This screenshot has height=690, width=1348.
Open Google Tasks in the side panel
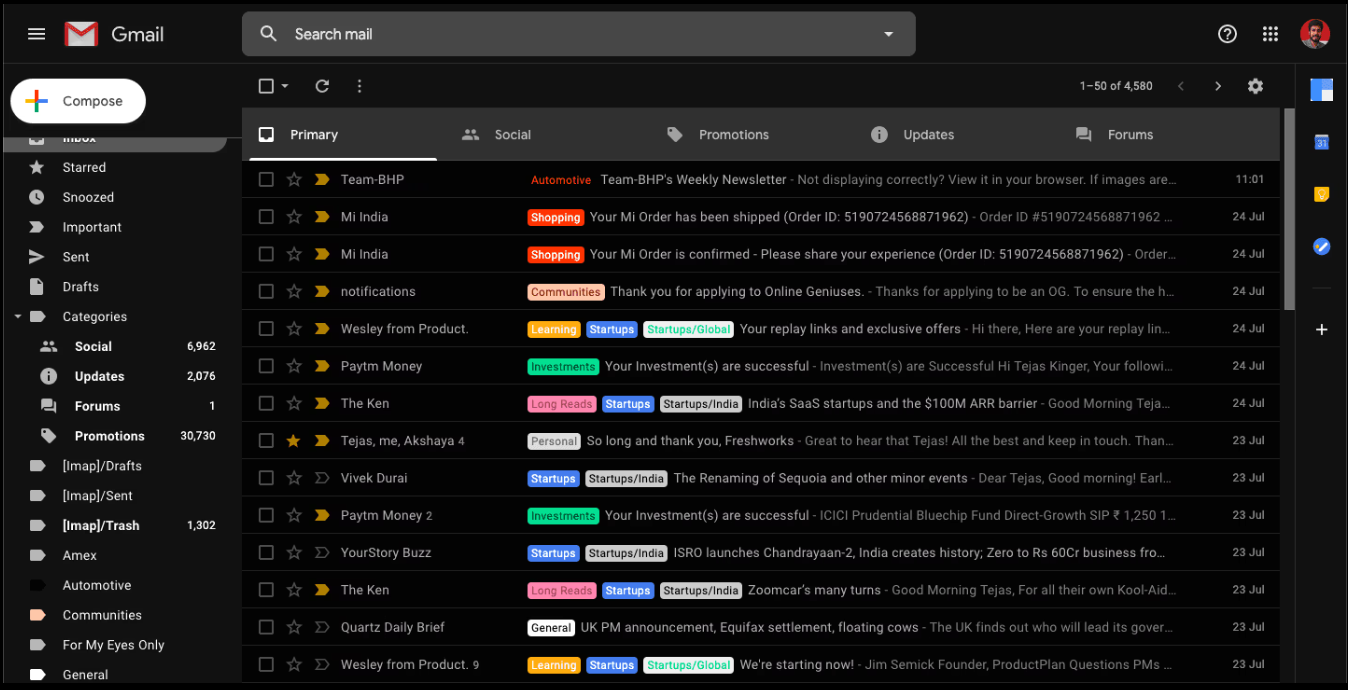1322,246
